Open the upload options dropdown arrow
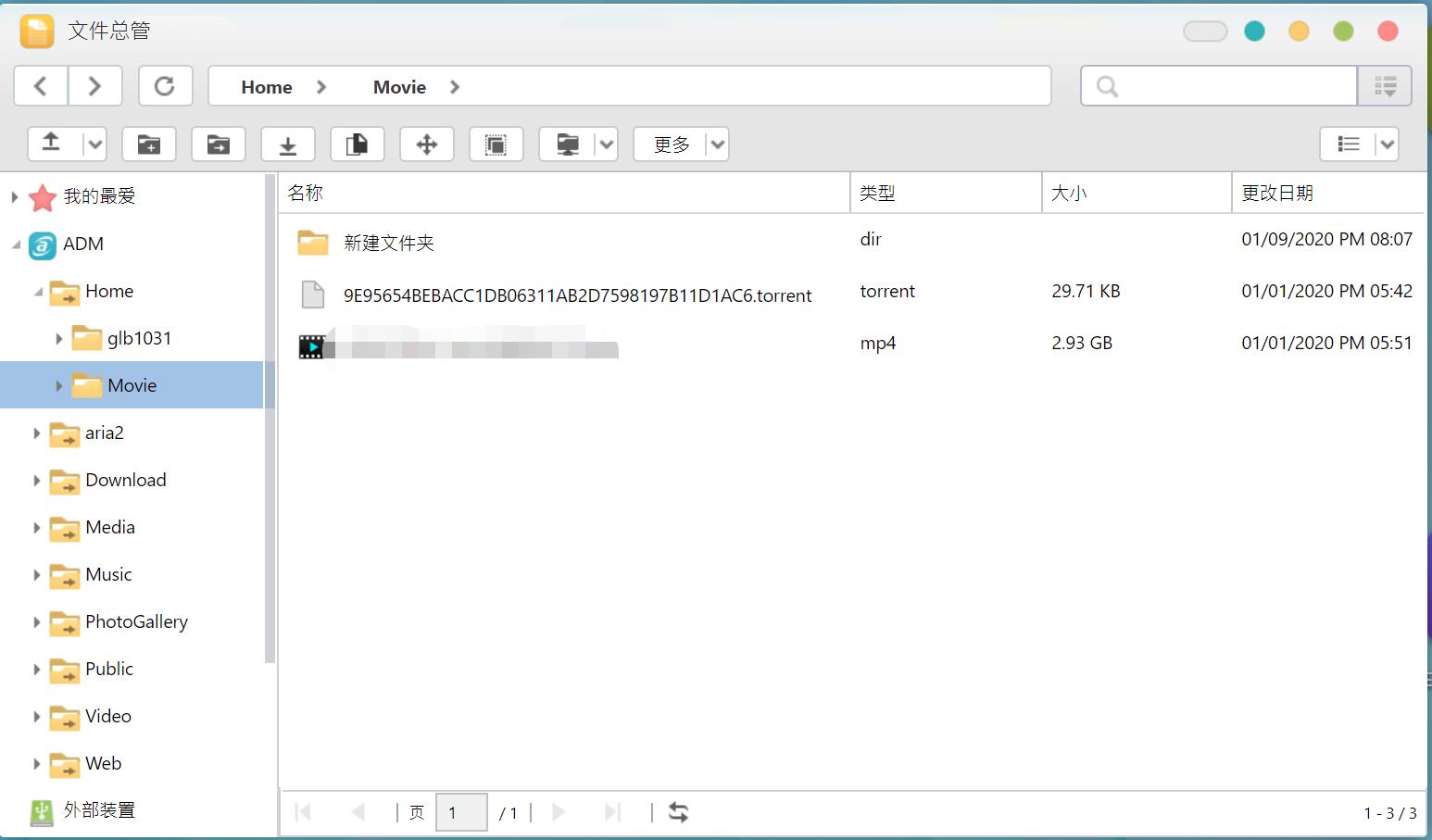This screenshot has height=840, width=1432. 94,144
